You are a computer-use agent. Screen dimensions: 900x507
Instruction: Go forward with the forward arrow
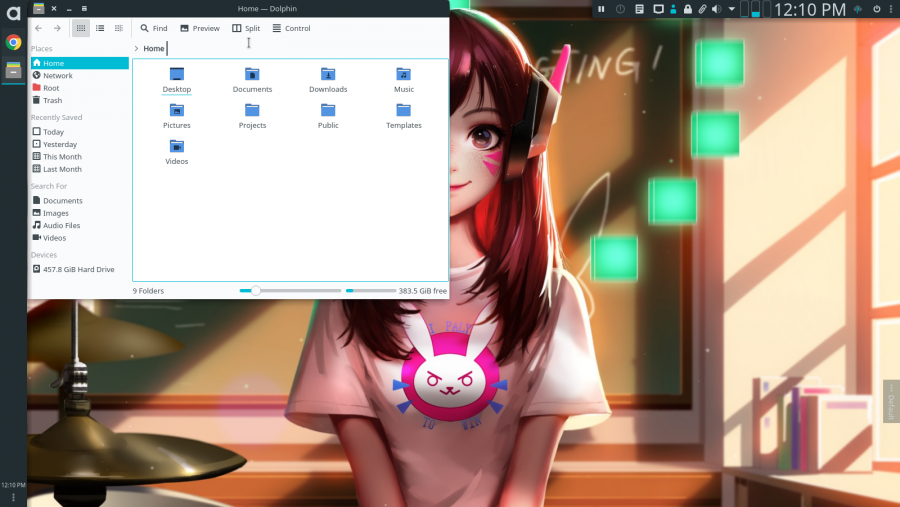click(57, 28)
